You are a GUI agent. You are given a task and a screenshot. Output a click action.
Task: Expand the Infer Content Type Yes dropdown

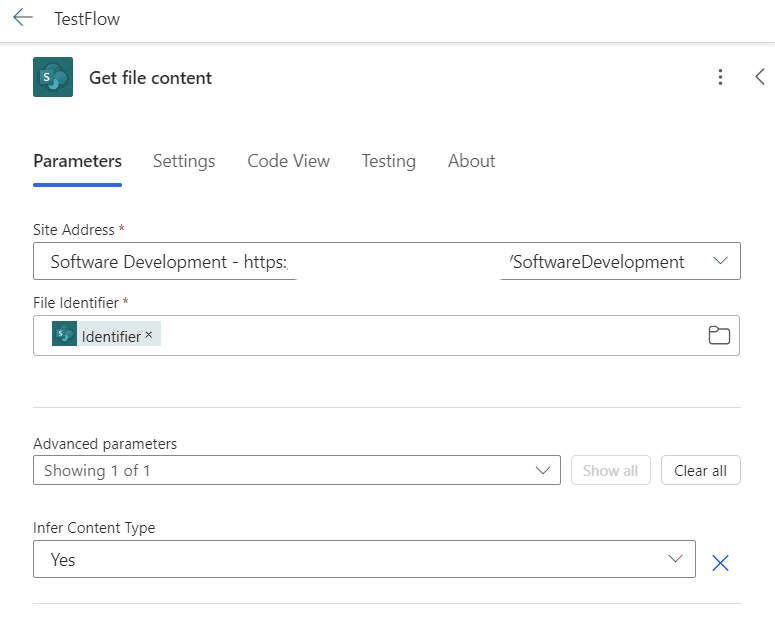(364, 559)
